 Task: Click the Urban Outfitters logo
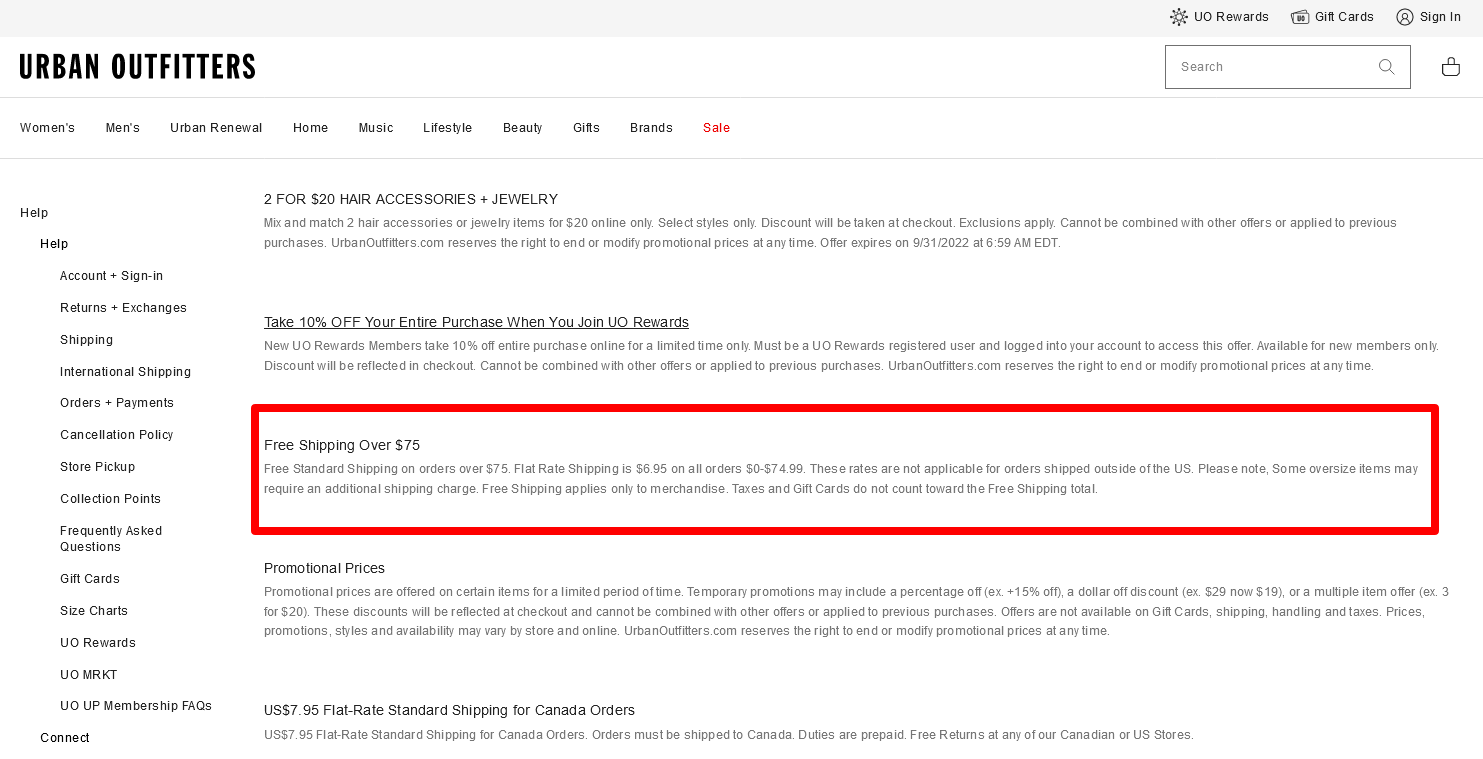[x=137, y=67]
